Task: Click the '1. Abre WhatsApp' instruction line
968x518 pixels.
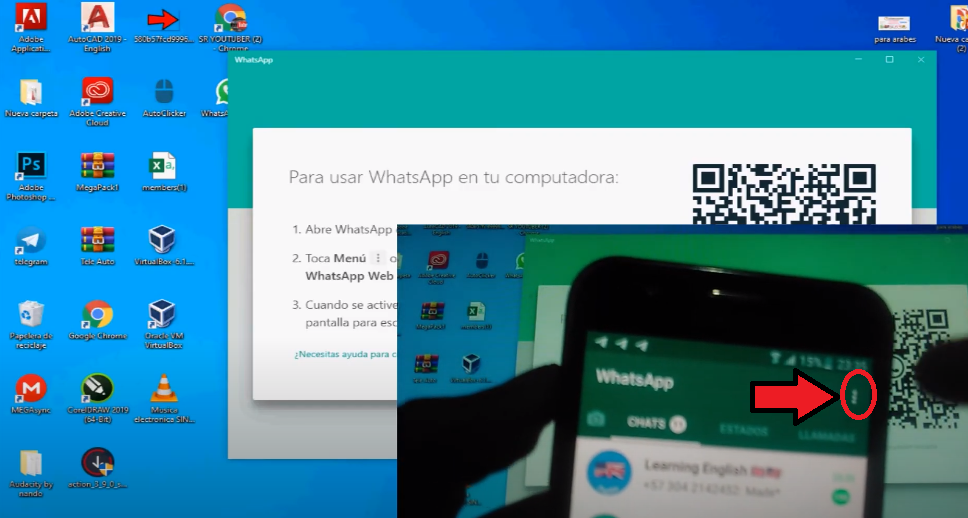Action: [343, 229]
